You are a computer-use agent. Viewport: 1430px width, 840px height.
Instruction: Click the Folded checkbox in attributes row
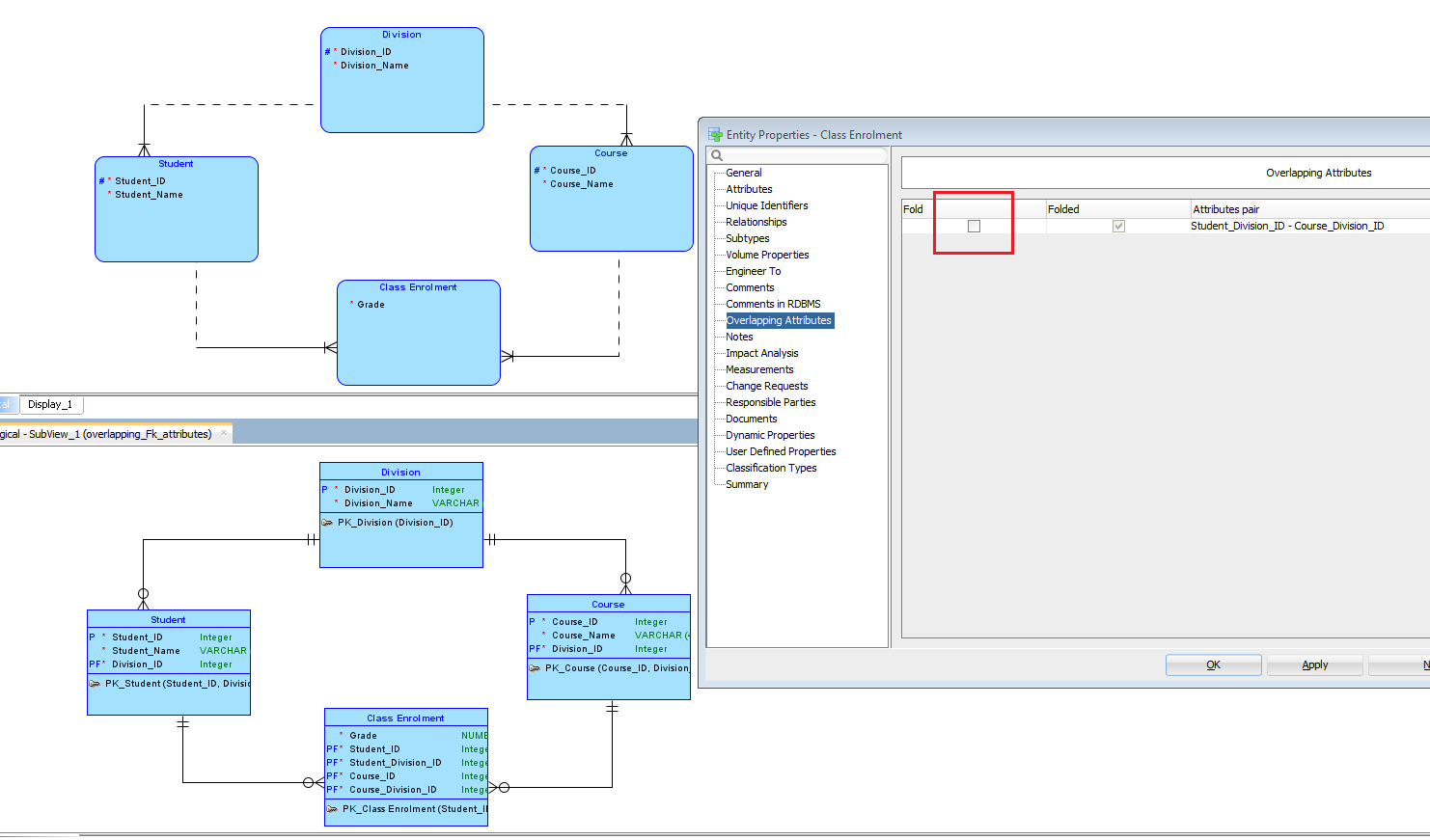pyautogui.click(x=1118, y=226)
